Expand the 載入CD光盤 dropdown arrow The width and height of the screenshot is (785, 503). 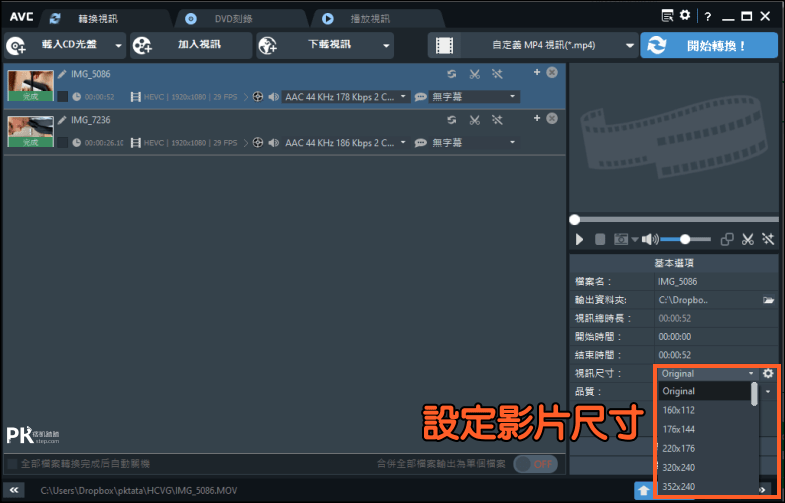point(119,46)
